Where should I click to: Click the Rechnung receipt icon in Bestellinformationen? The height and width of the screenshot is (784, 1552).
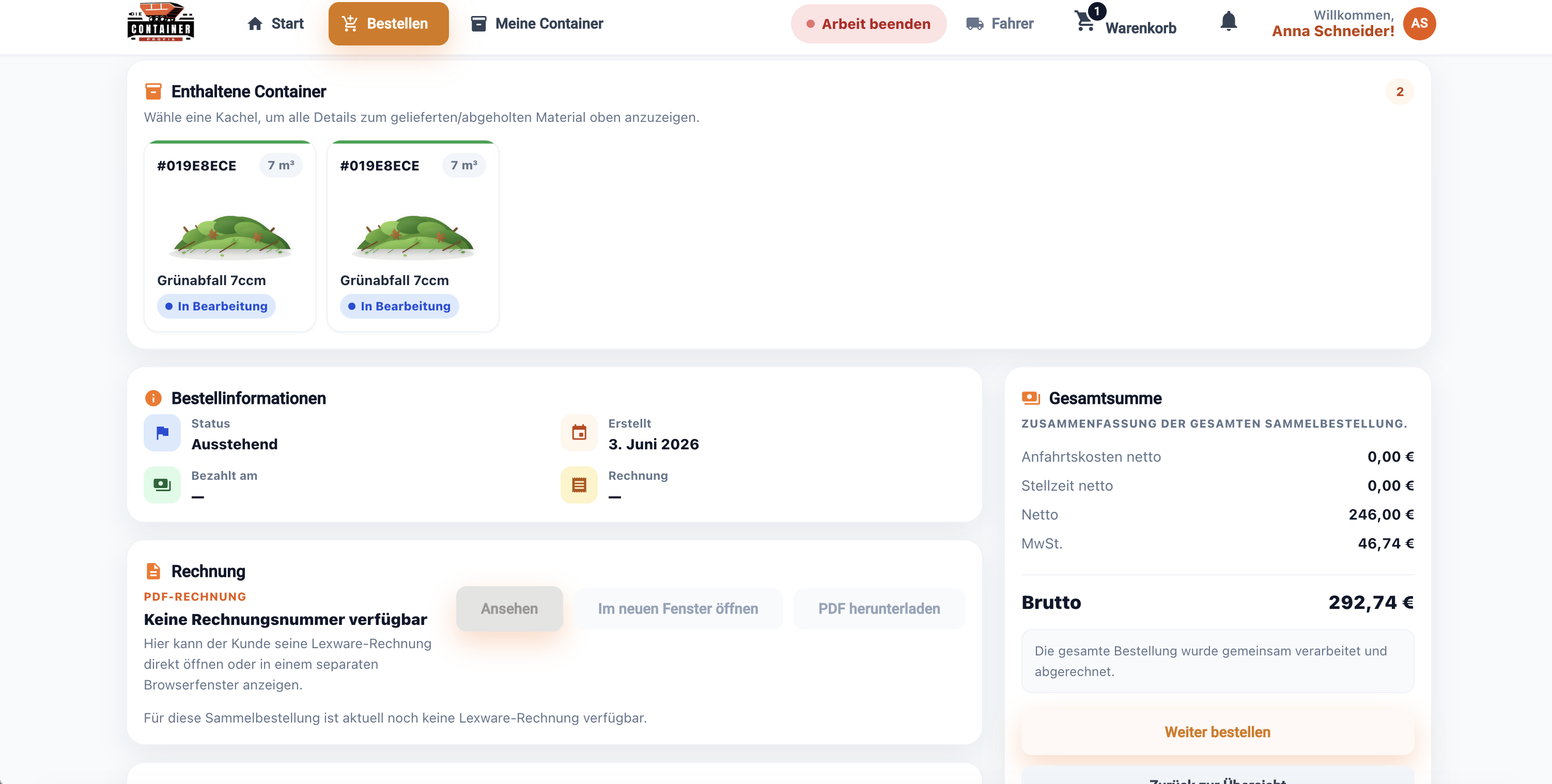(579, 485)
